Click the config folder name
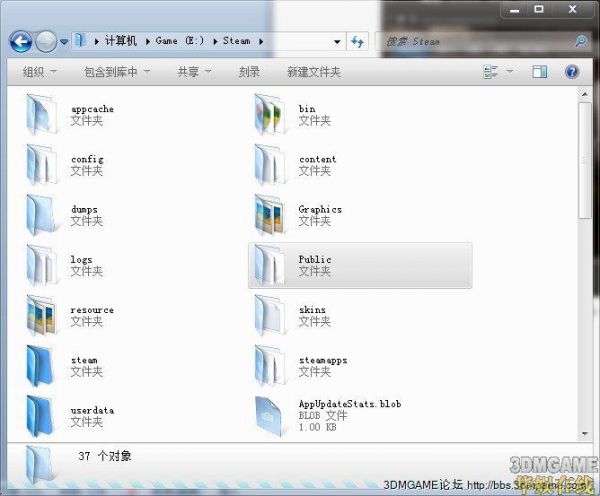The image size is (600, 496). (87, 159)
